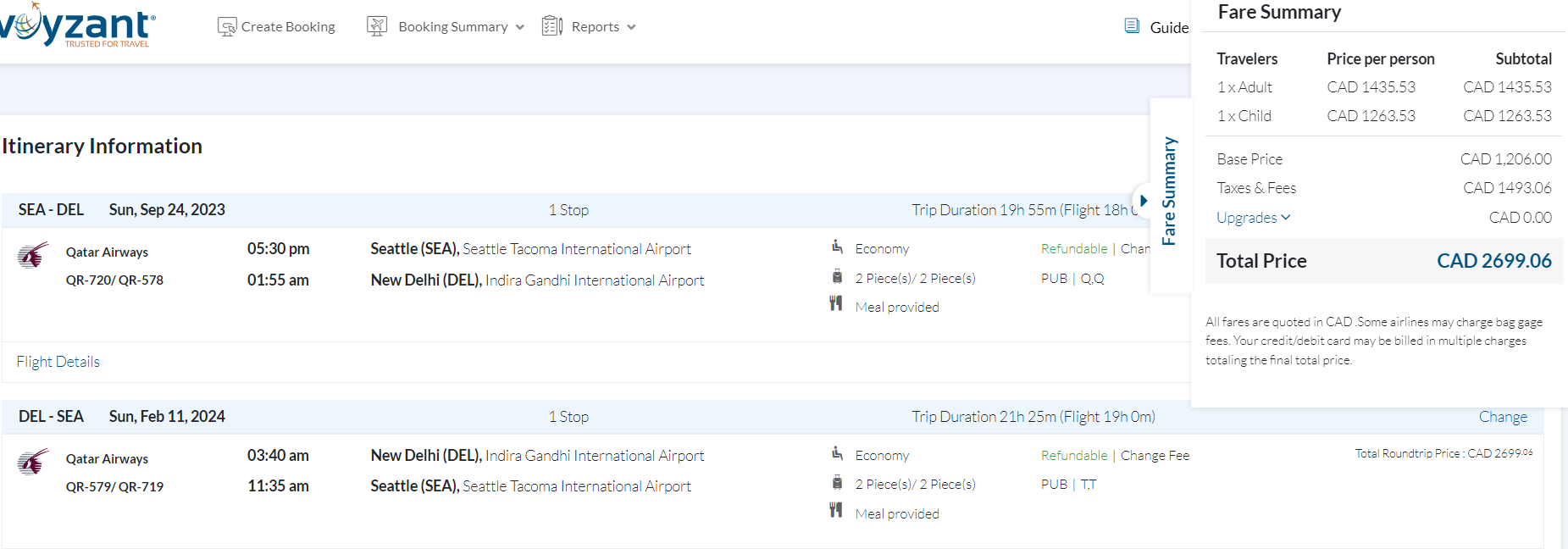Screen dimensions: 1568x549
Task: Click the baggage icon for outbound flight
Action: click(x=837, y=277)
